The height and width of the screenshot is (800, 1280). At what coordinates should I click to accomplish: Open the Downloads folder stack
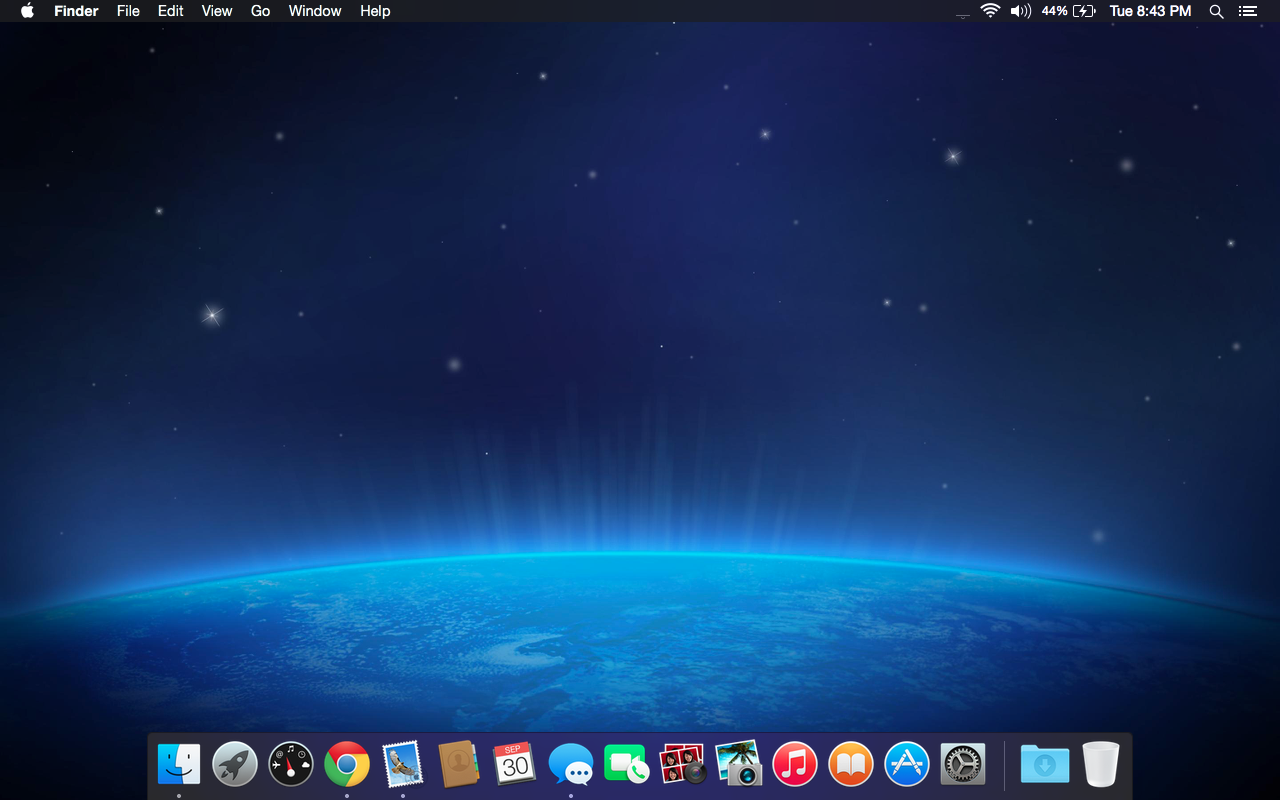tap(1045, 765)
